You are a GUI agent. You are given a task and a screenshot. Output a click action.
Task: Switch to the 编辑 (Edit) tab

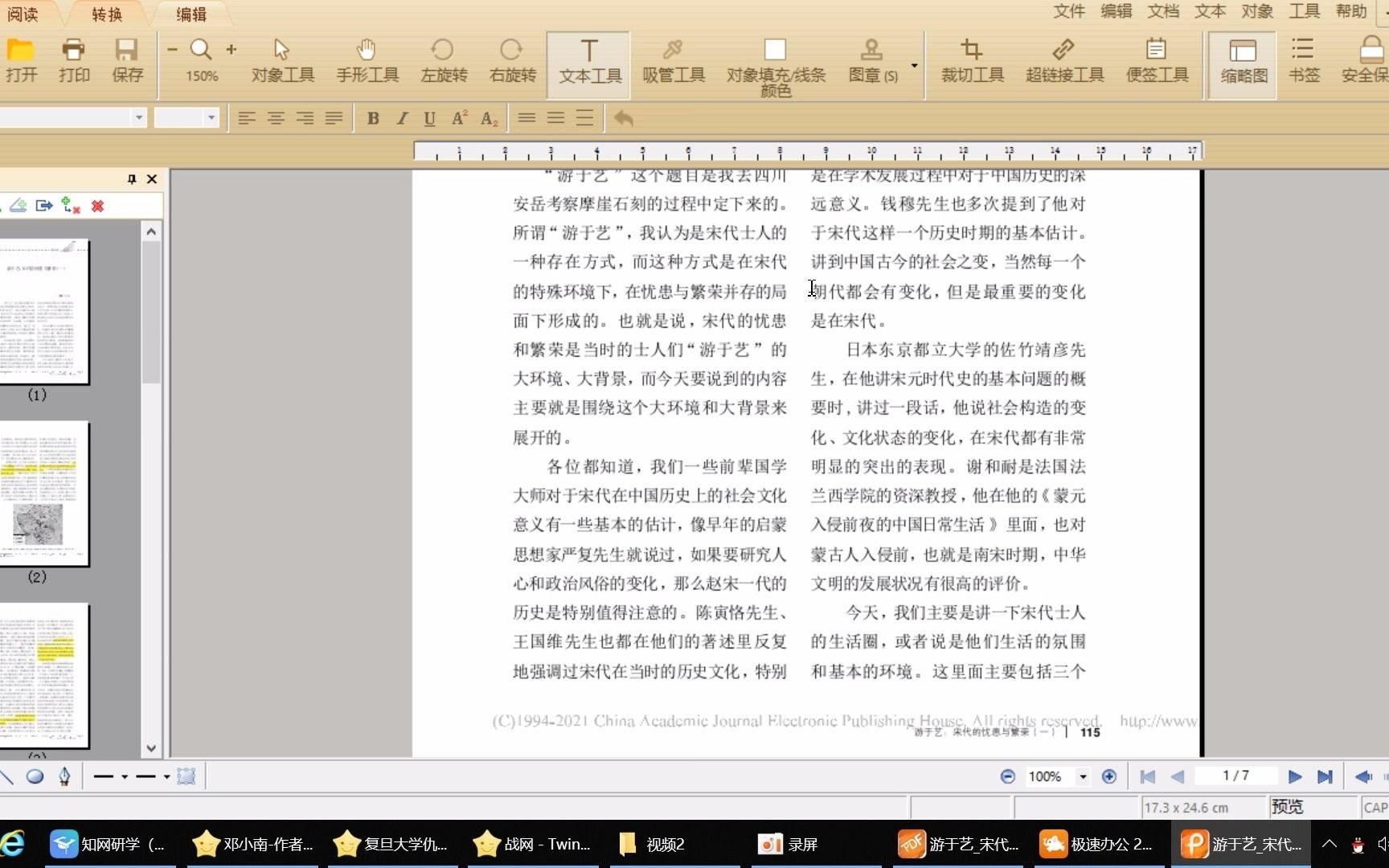point(191,14)
